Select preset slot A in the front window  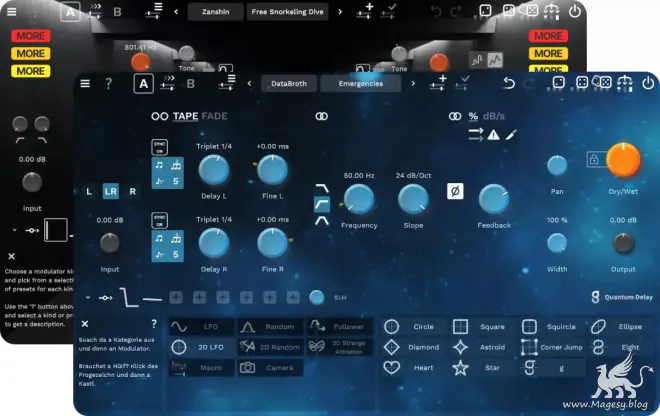click(144, 83)
